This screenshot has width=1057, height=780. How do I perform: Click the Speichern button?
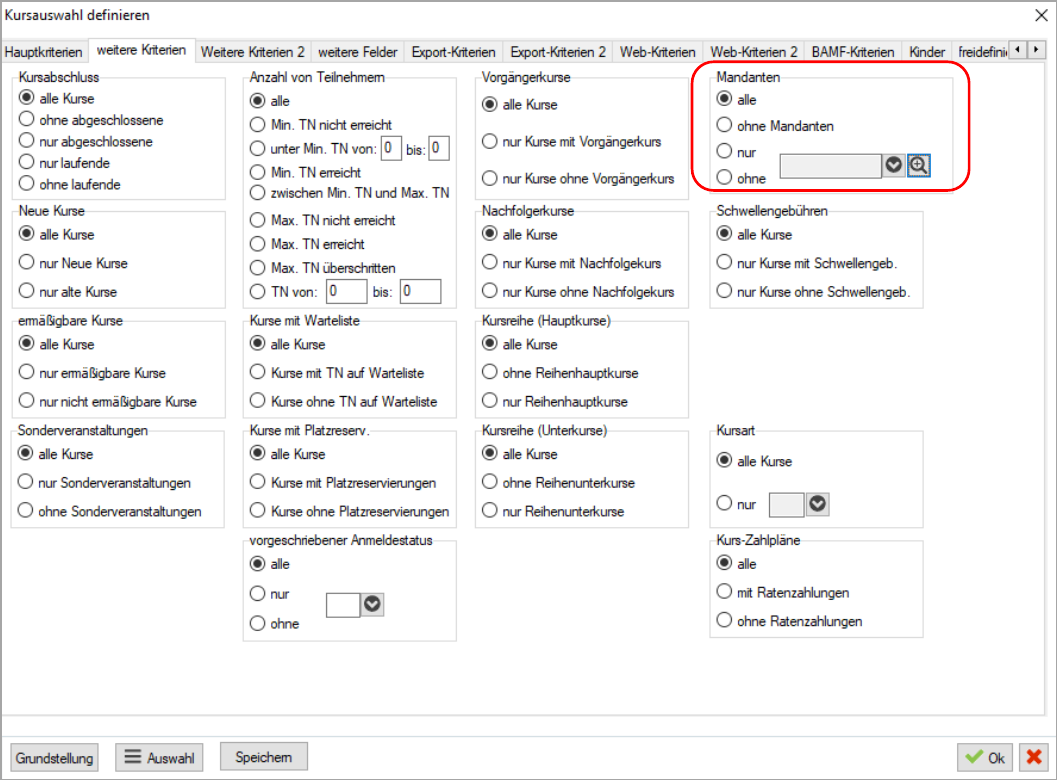coord(264,757)
